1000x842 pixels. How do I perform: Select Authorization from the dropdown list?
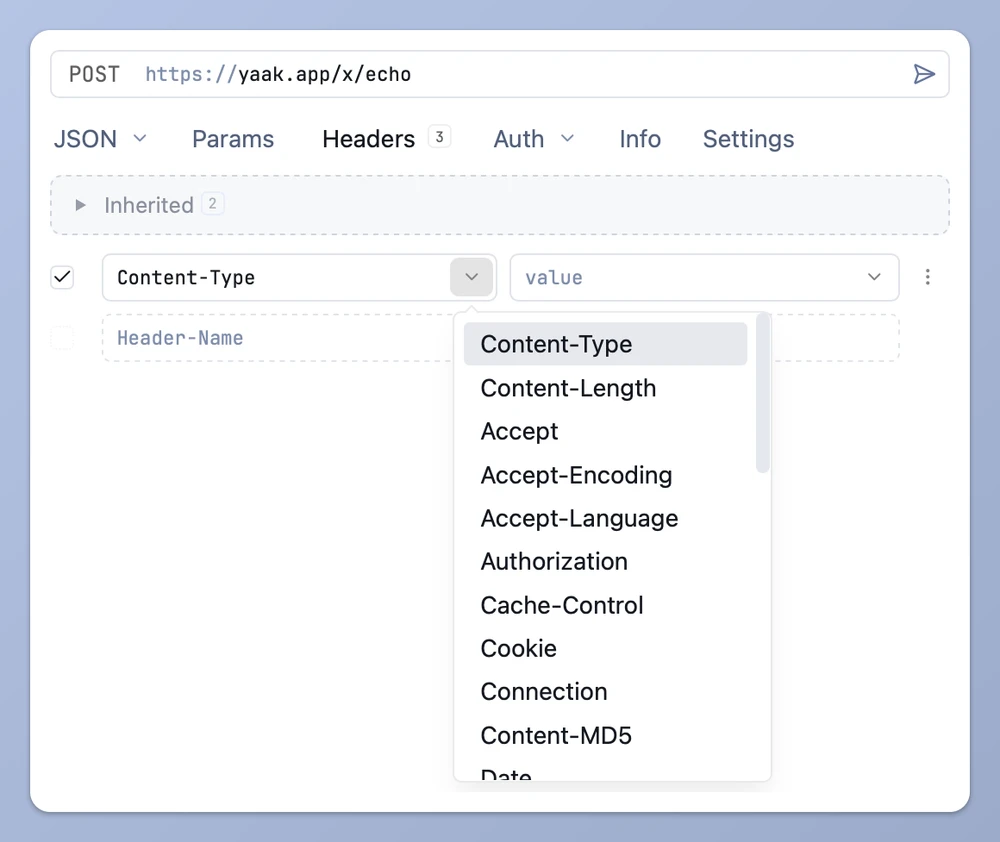(x=605, y=562)
